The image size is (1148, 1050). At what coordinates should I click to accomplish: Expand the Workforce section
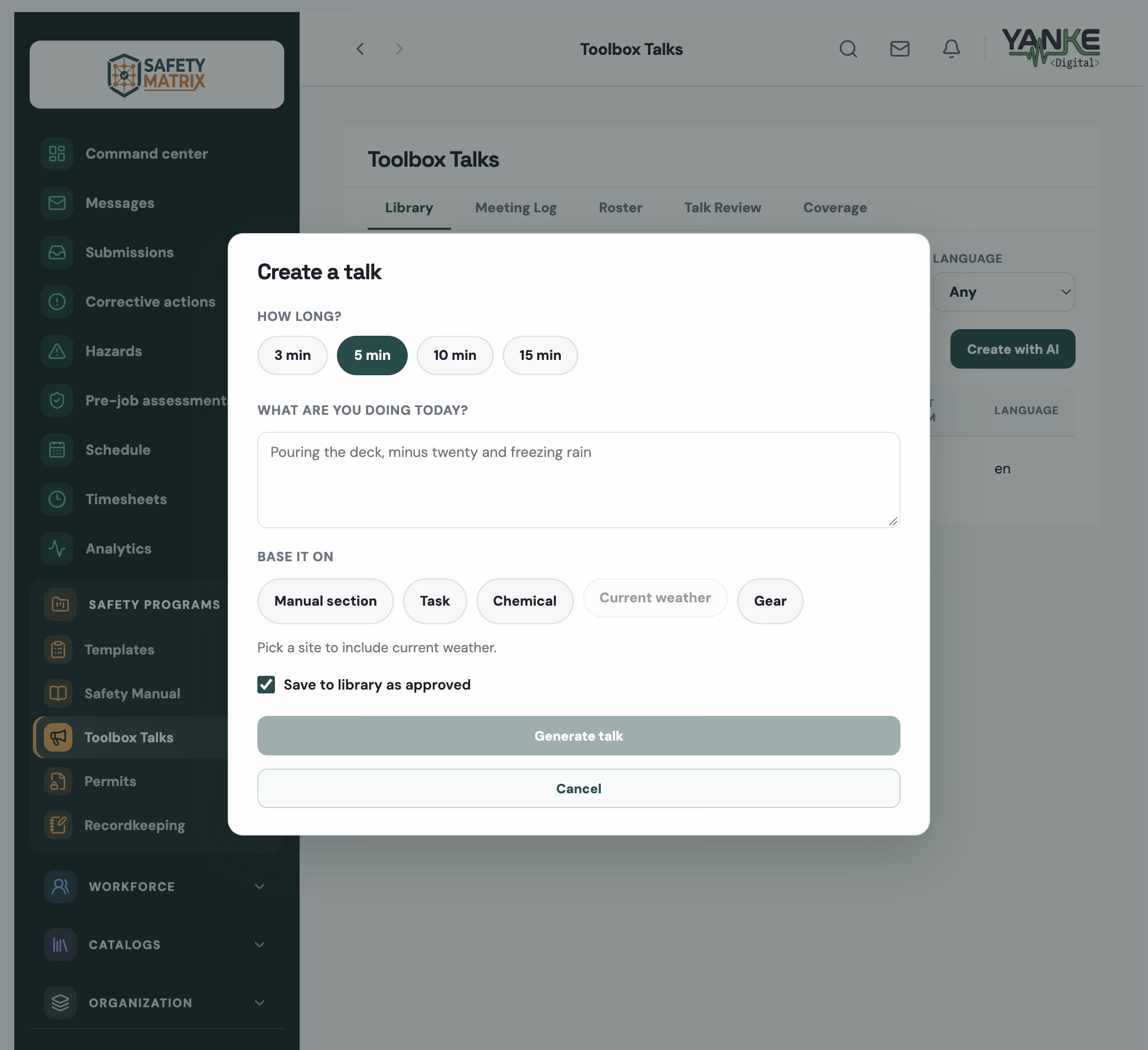tap(156, 887)
